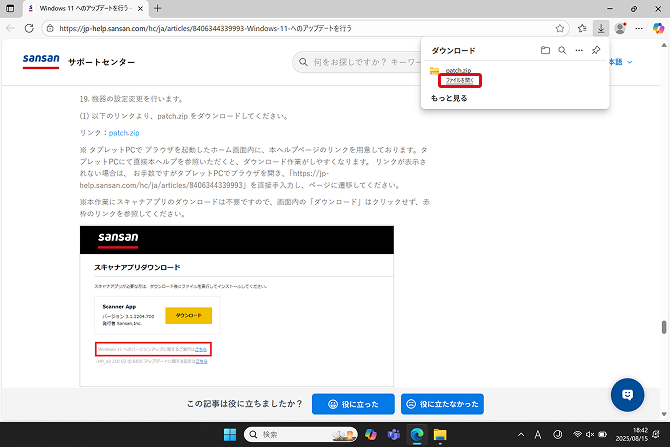Image resolution: width=670 pixels, height=447 pixels.
Task: Click the patch.zip download entry
Action: 458,70
